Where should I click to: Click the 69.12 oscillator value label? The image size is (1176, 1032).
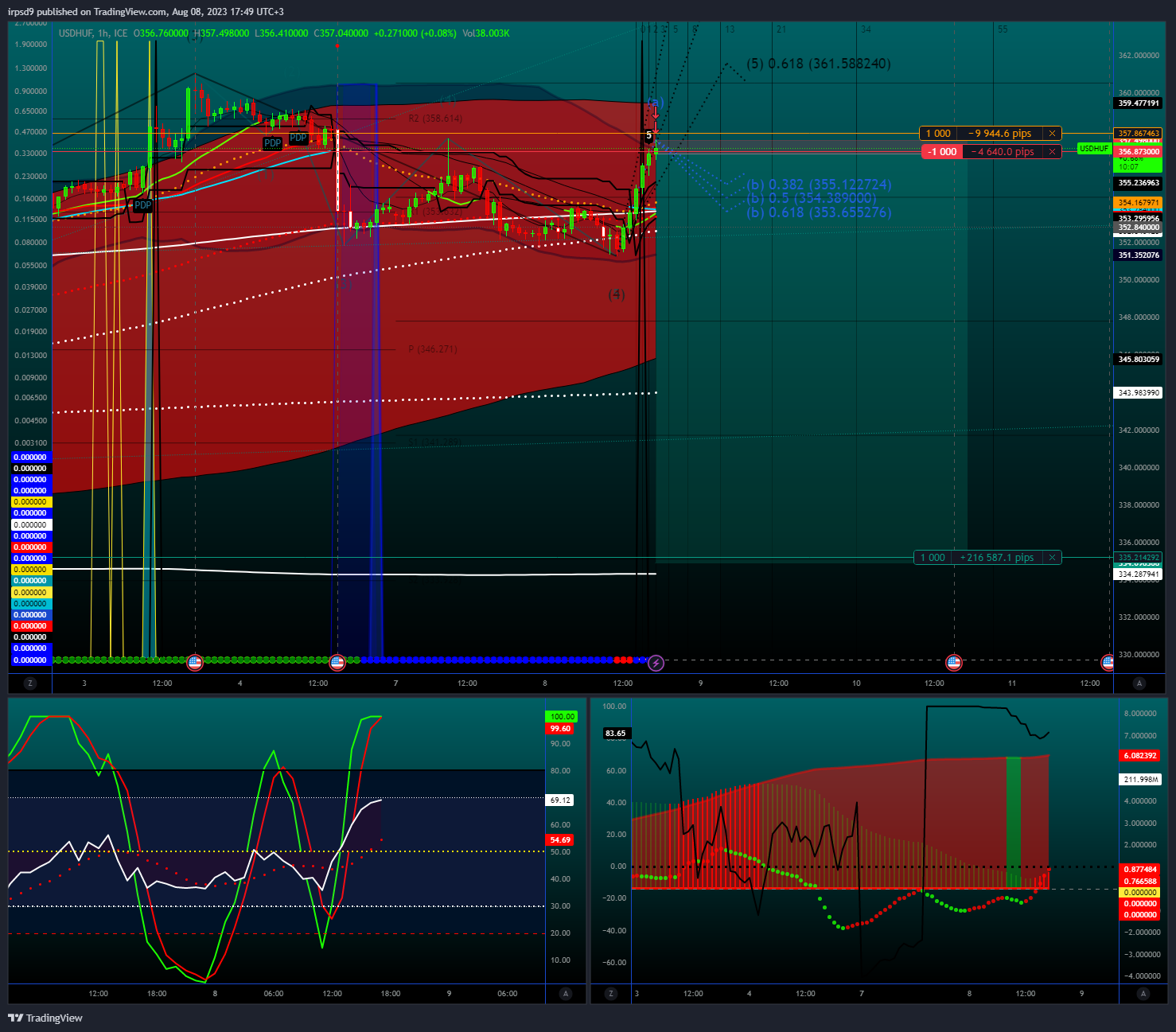click(561, 800)
